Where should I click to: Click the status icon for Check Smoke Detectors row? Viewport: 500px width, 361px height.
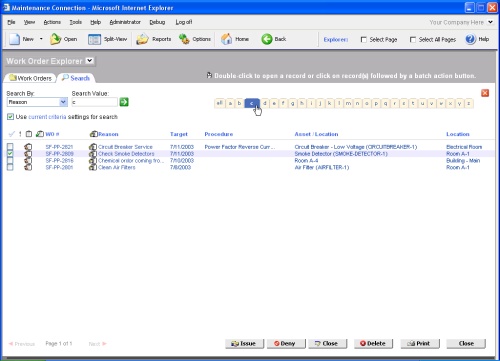[x=28, y=154]
